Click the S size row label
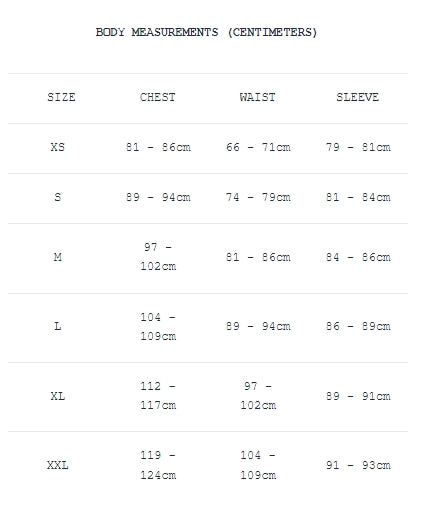 pos(58,197)
